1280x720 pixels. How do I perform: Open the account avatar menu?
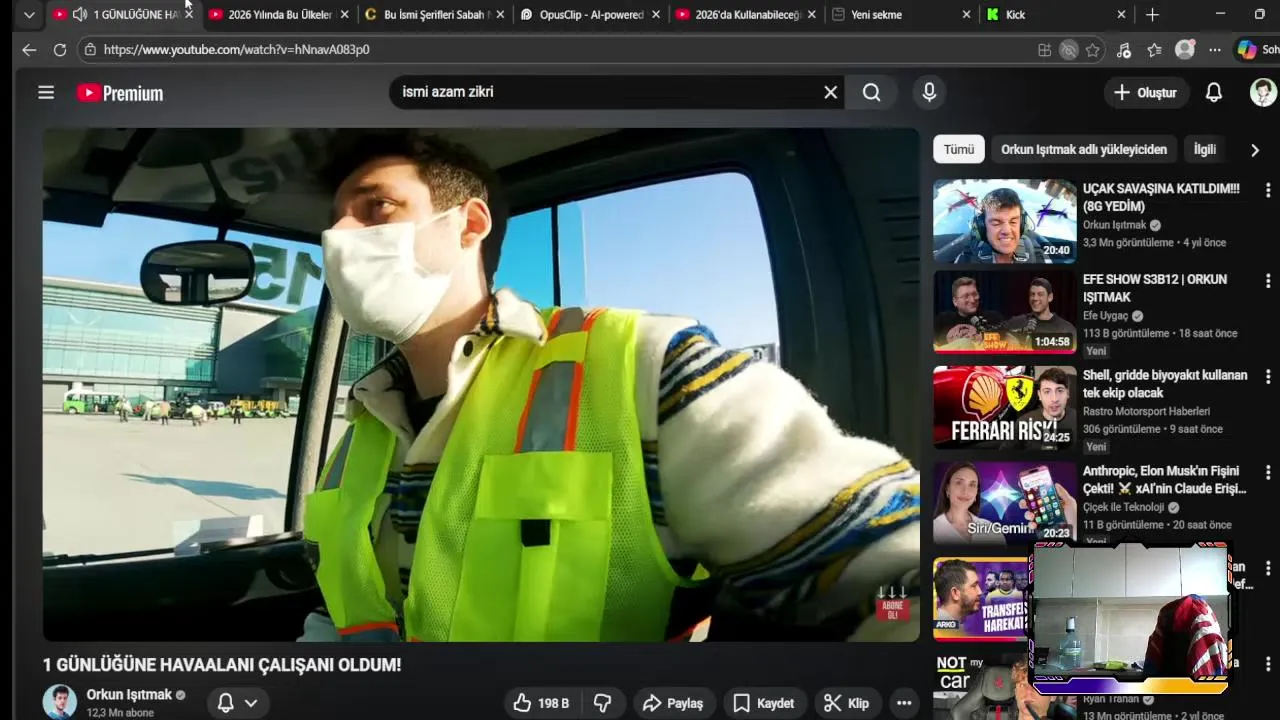tap(1263, 92)
